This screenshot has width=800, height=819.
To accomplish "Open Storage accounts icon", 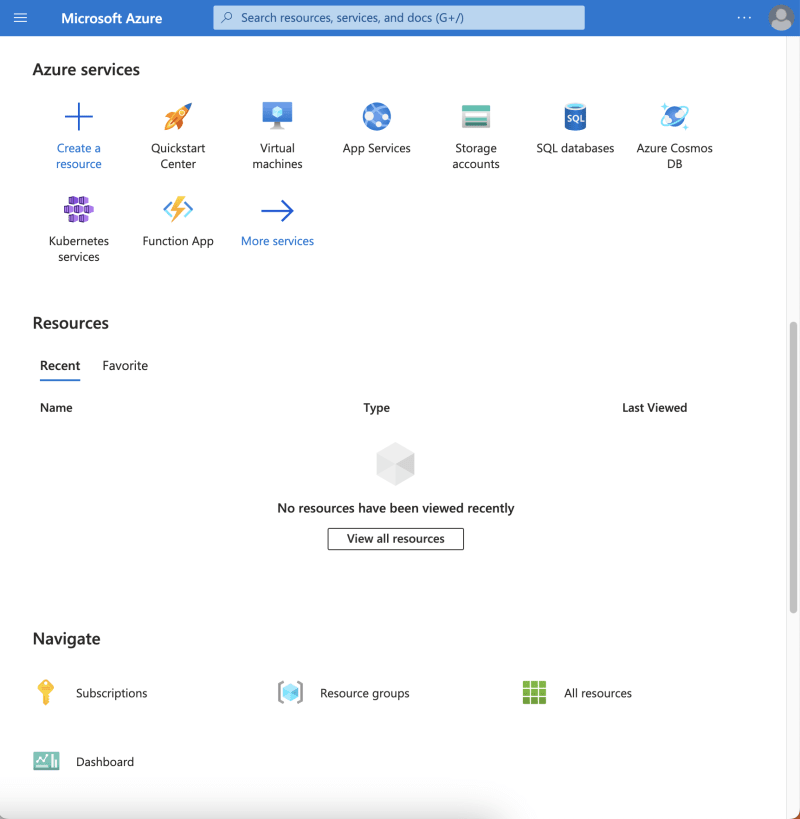I will 476,116.
